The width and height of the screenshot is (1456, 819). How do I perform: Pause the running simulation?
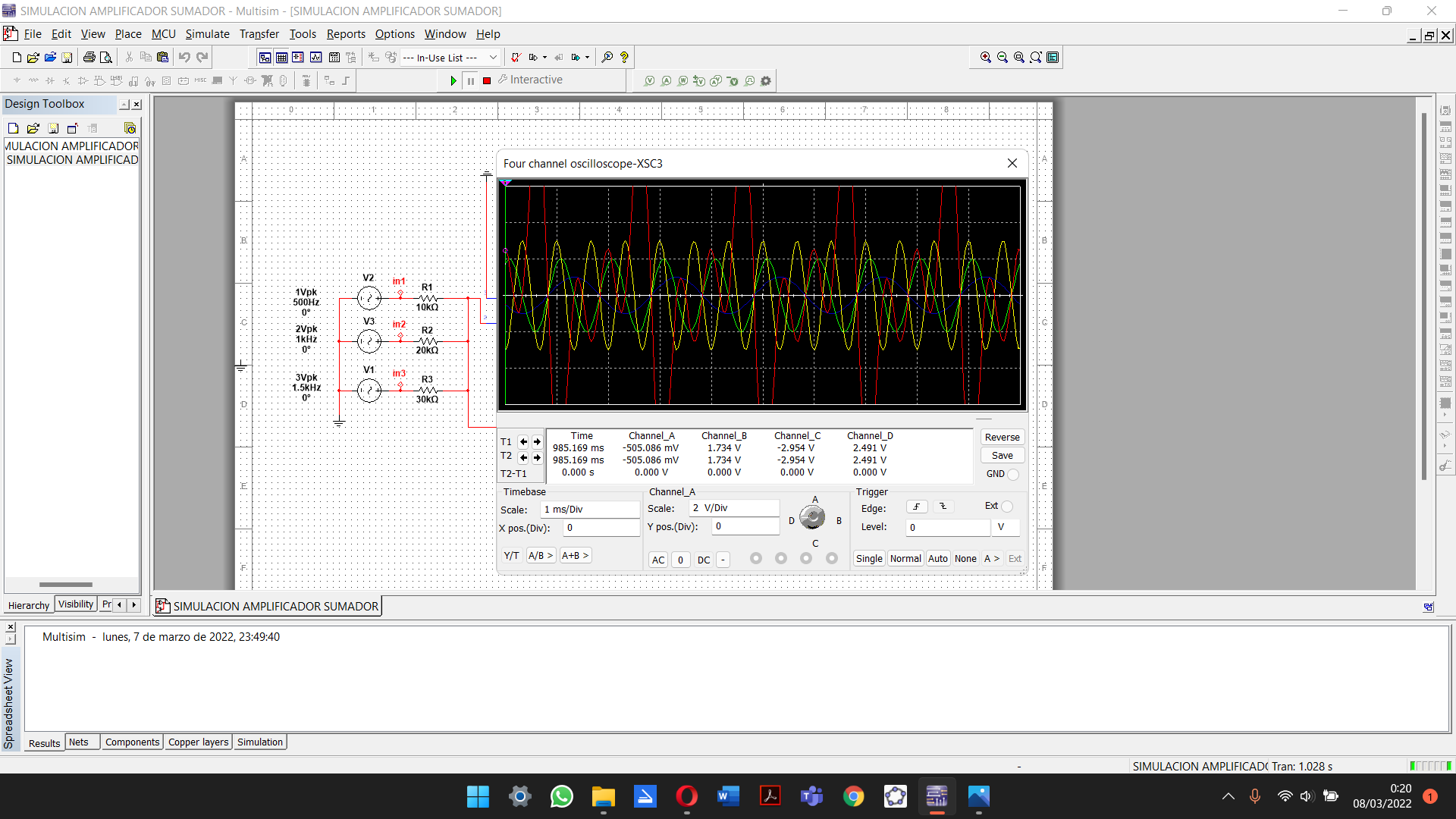click(x=471, y=80)
